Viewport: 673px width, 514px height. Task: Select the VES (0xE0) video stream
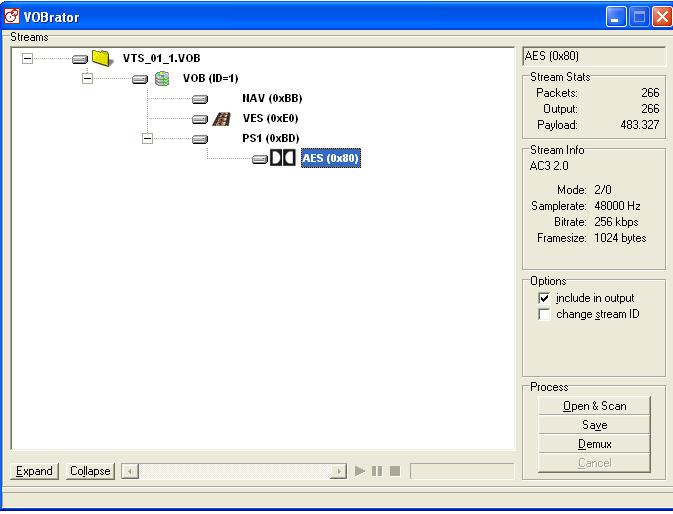270,118
